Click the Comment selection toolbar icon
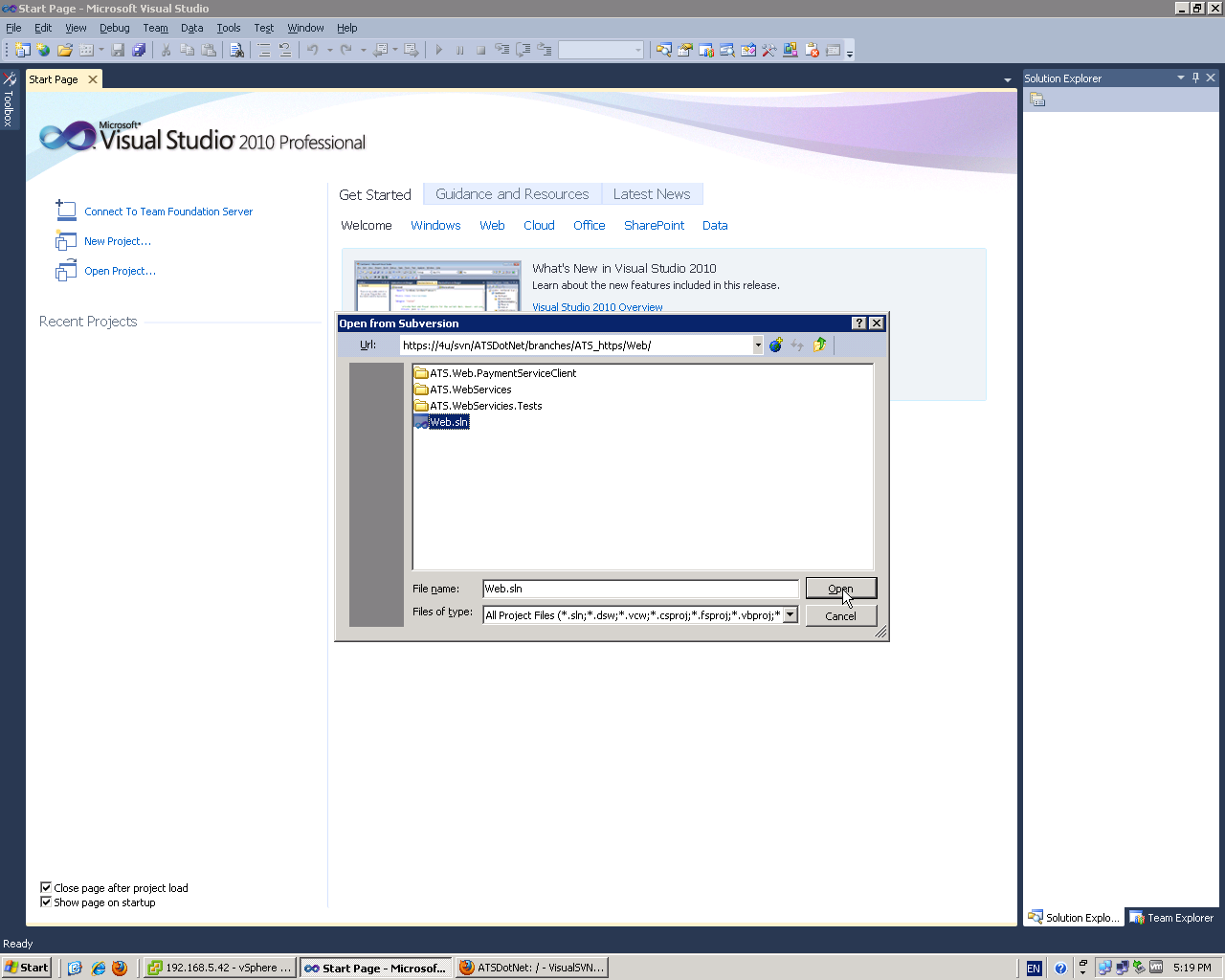This screenshot has height=980, width=1225. [264, 50]
